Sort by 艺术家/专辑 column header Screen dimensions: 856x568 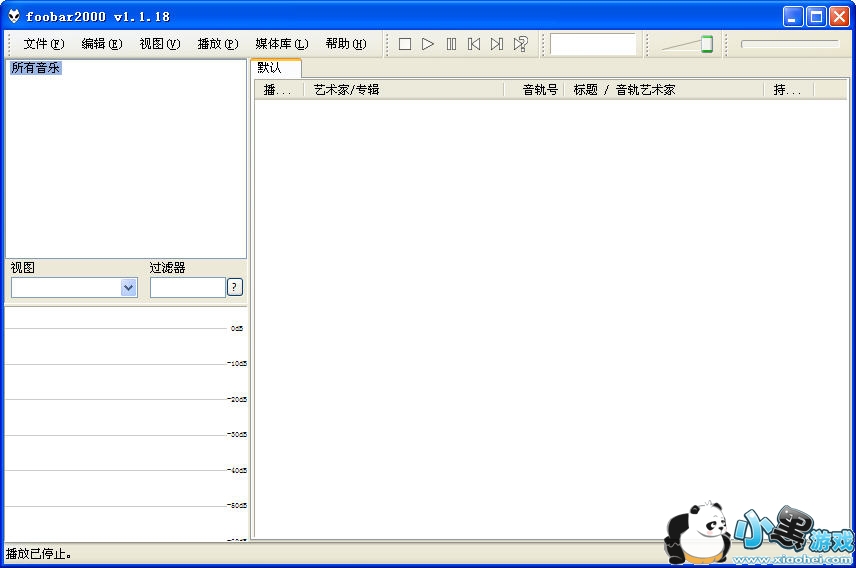click(x=403, y=90)
